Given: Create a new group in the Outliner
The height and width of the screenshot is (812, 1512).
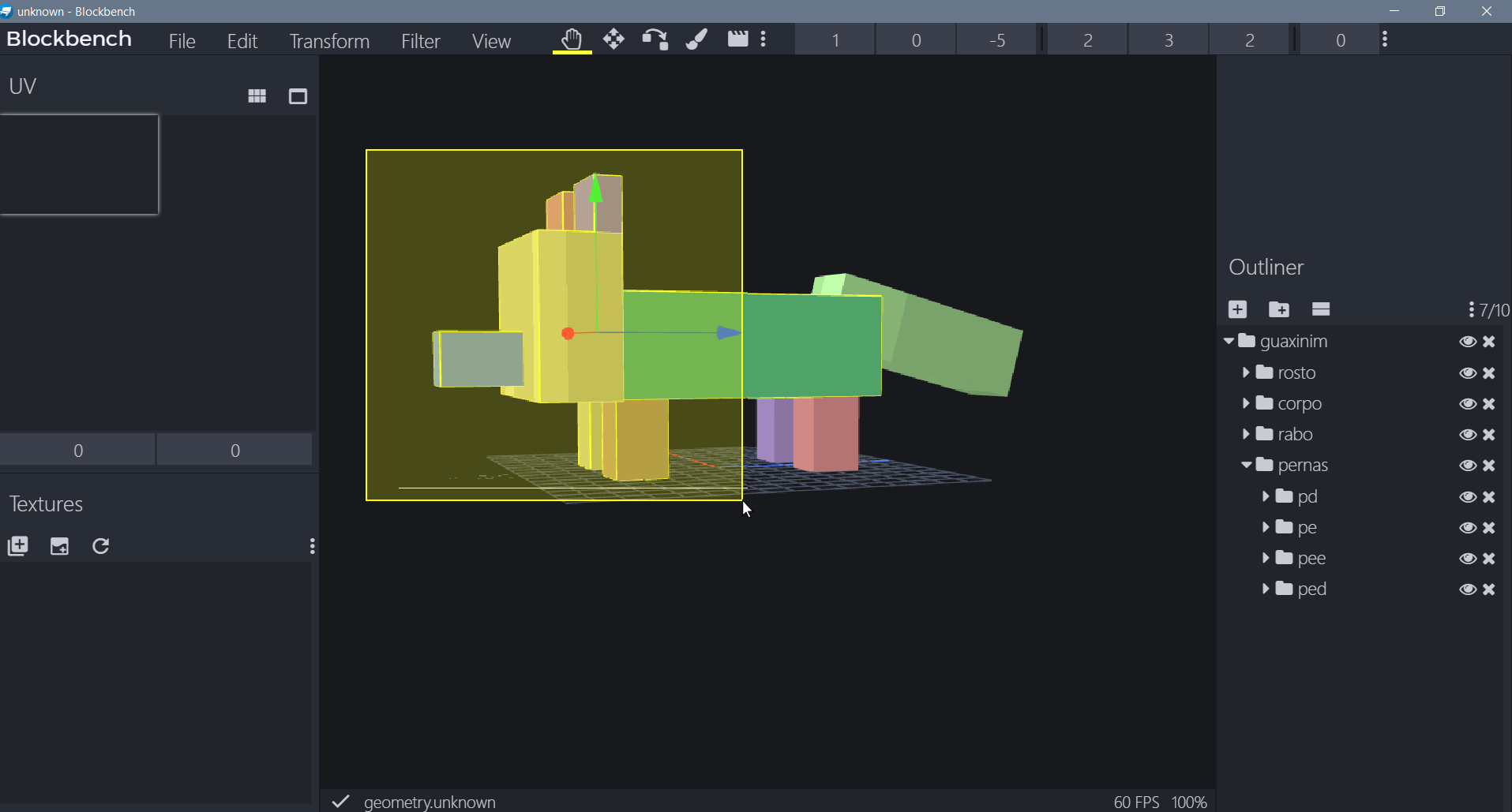Looking at the screenshot, I should coord(1279,309).
